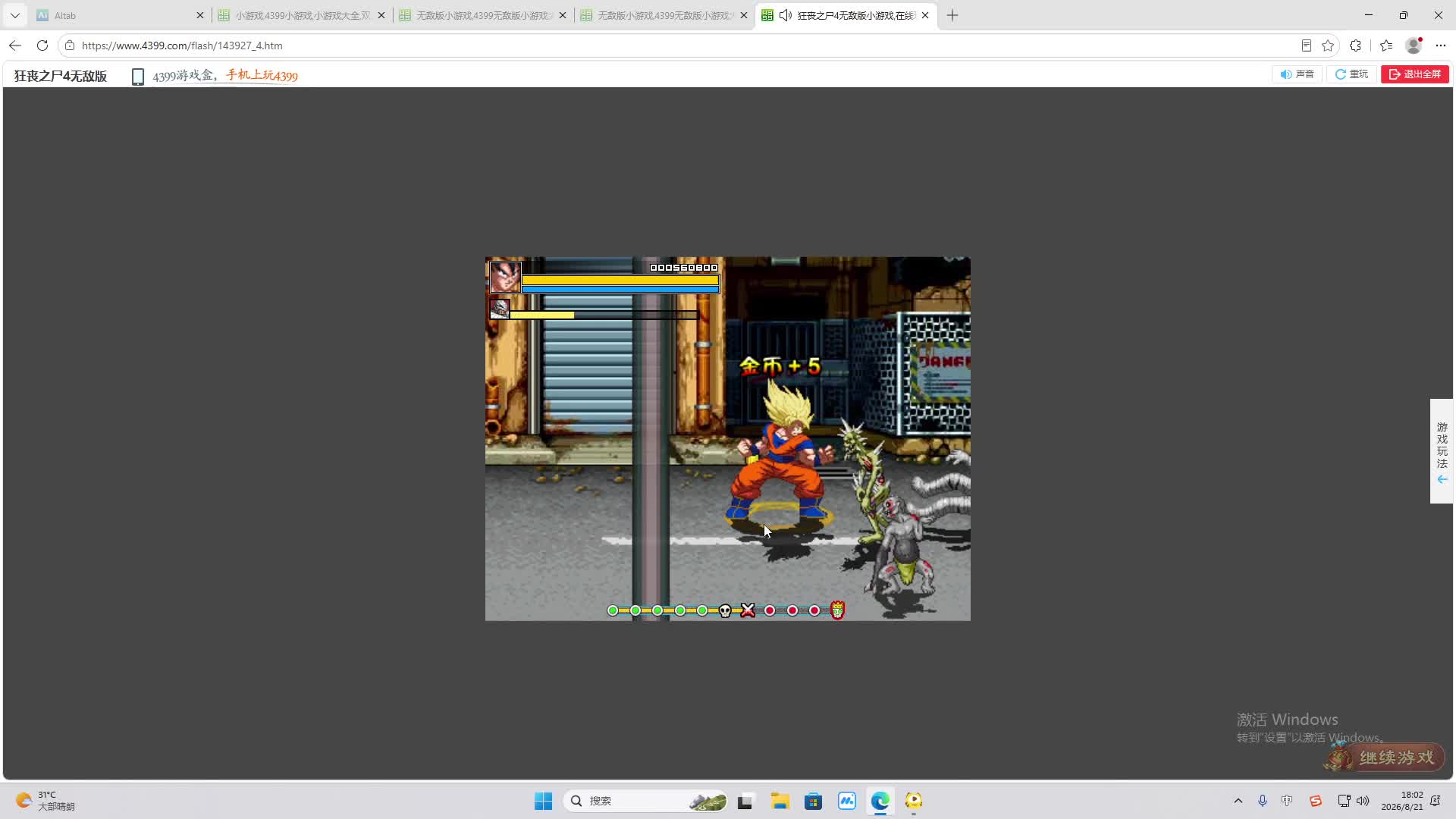Screen dimensions: 1456x819
Task: Open the immersive reader icon
Action: [x=1306, y=45]
